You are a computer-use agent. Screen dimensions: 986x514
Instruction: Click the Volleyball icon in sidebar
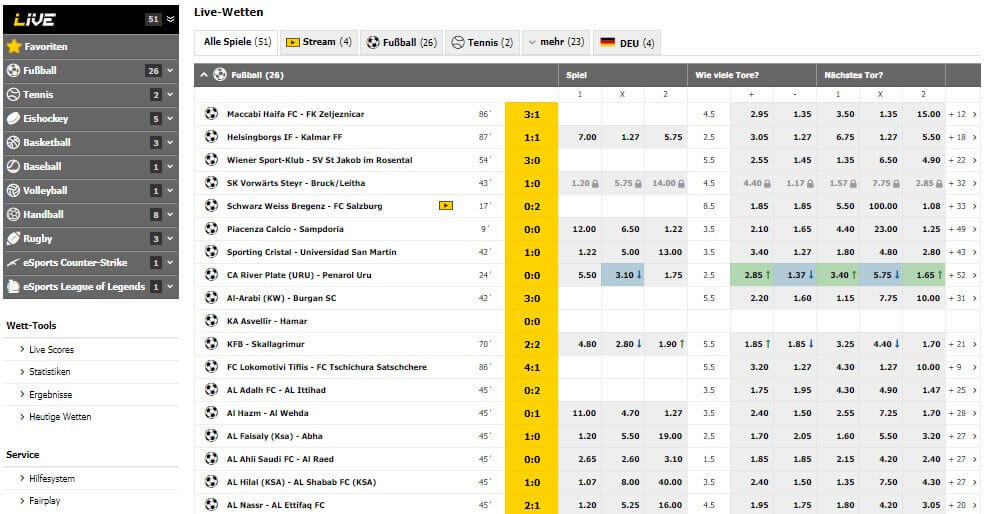(13, 190)
